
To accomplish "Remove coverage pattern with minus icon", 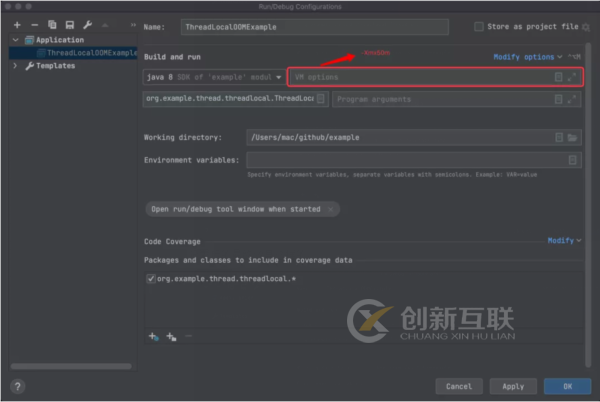I will [188, 336].
